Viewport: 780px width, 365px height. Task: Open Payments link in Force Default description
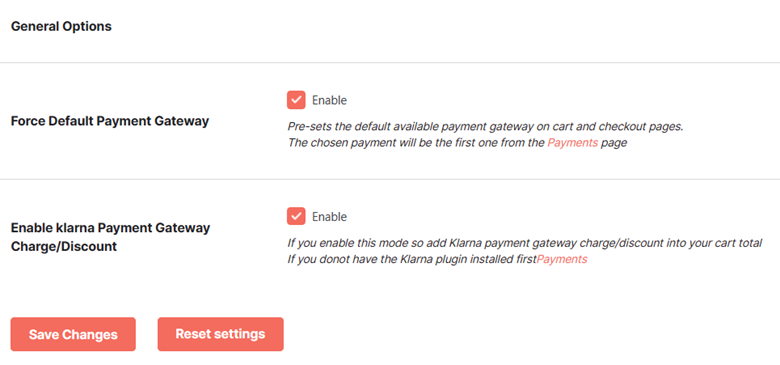pos(573,143)
